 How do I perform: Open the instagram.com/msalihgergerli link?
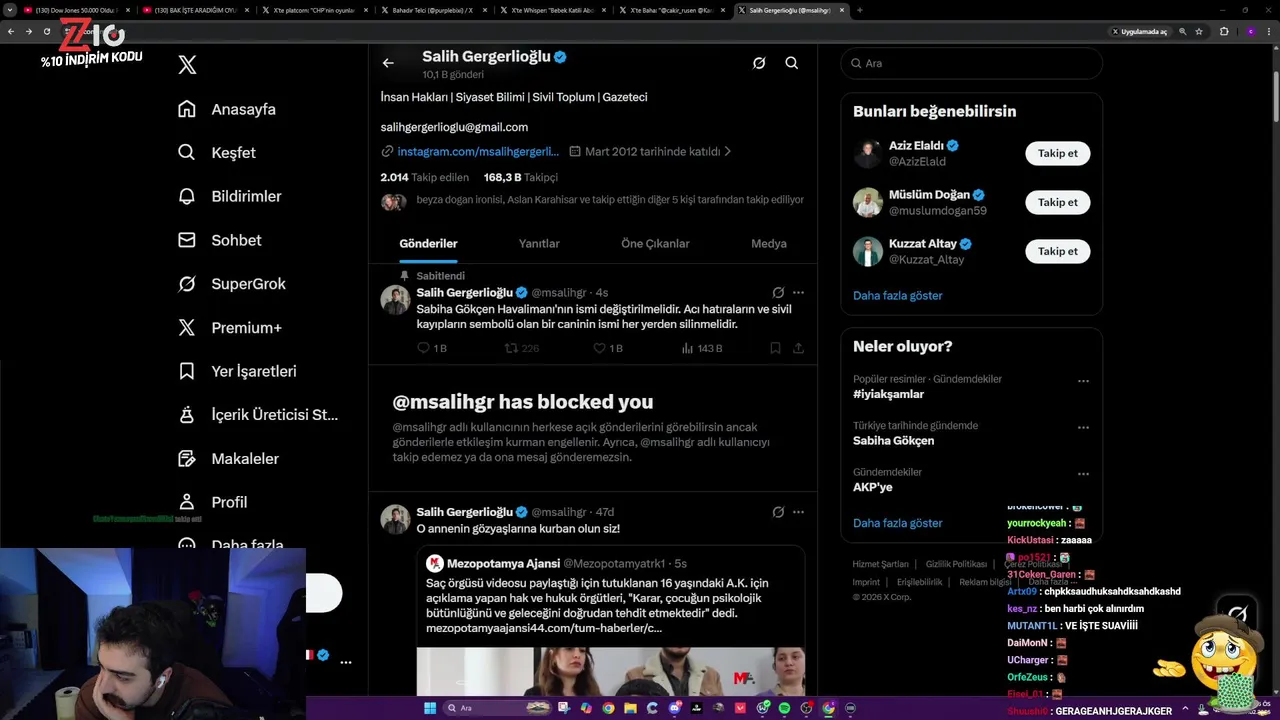click(x=478, y=151)
